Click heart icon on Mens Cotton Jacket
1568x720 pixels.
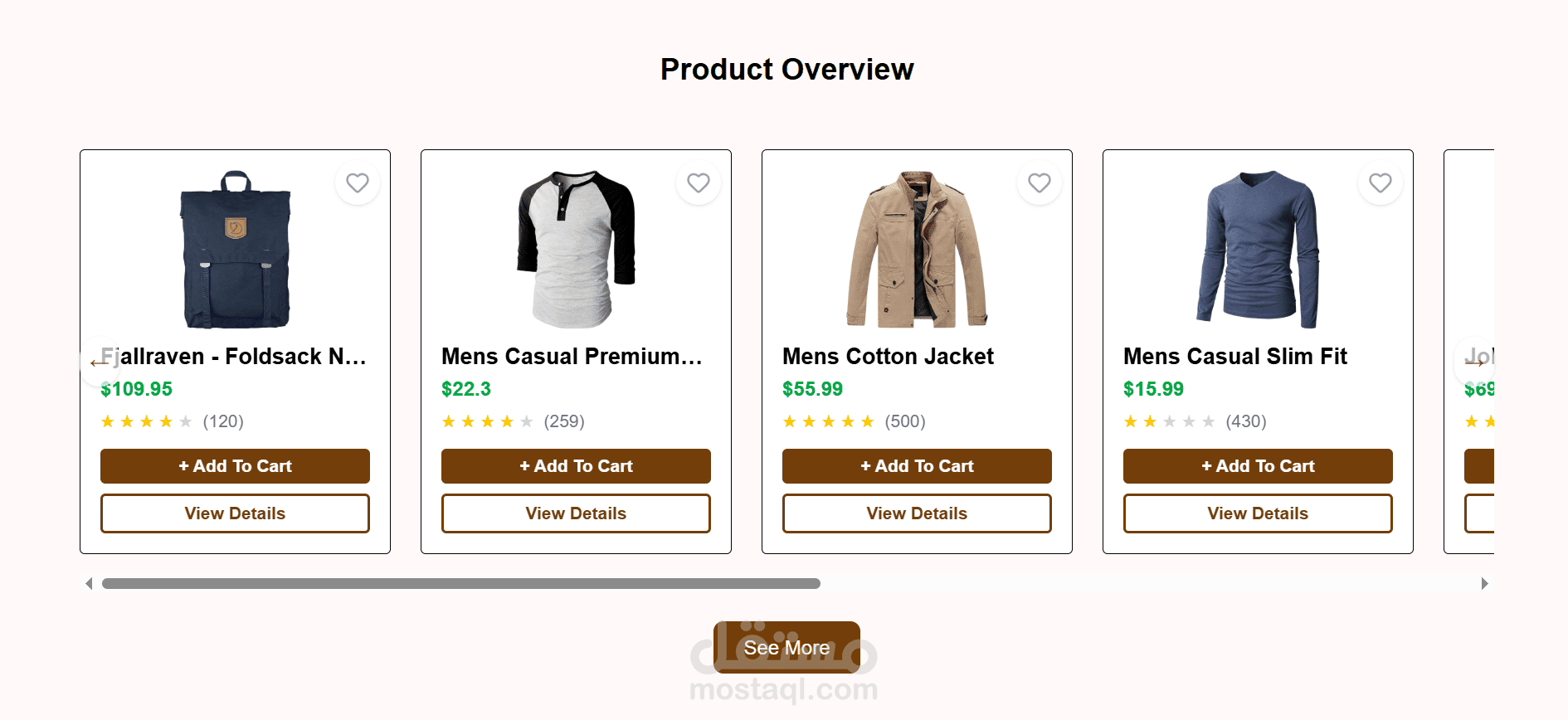1040,182
